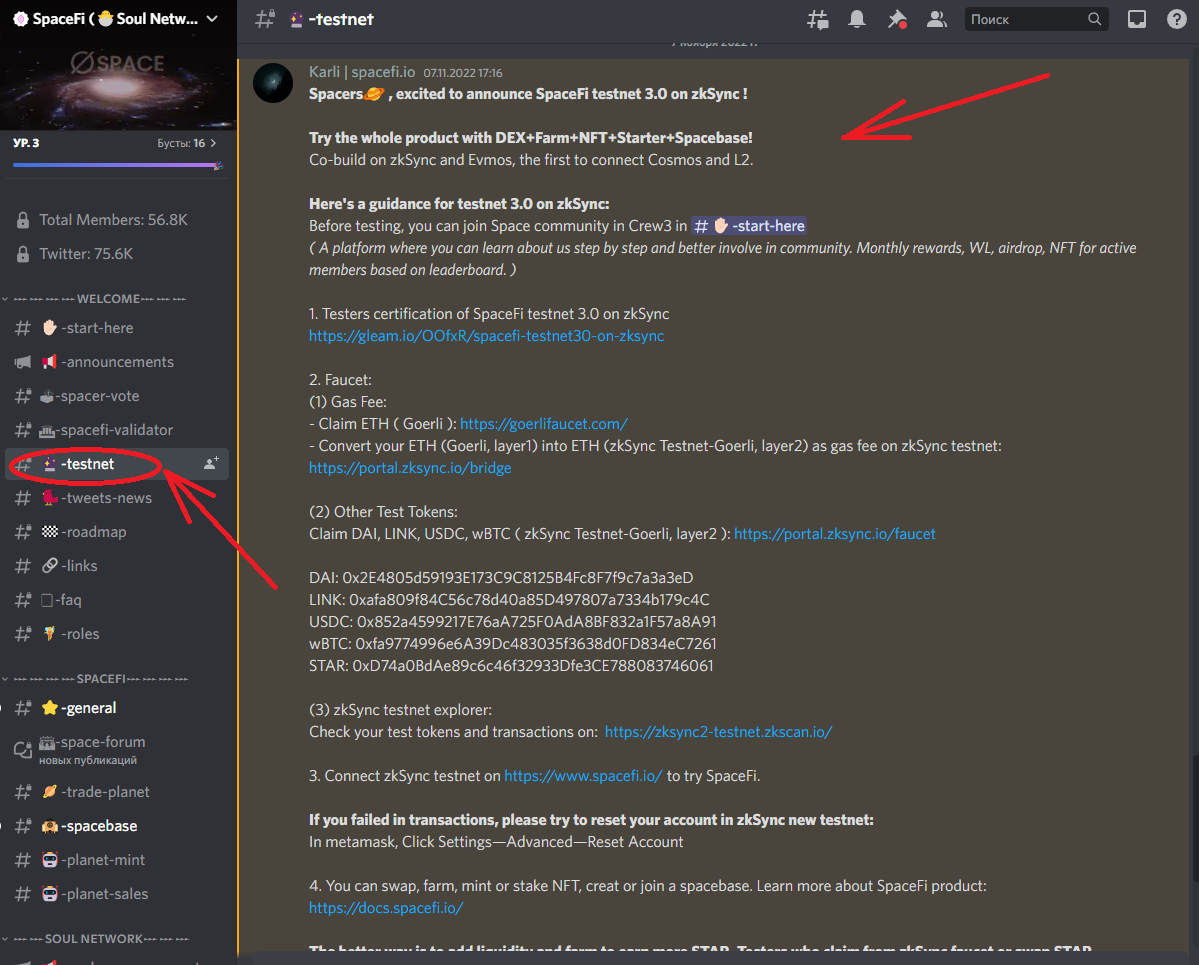1199x965 pixels.
Task: Open the -announcements channel
Action: point(117,362)
